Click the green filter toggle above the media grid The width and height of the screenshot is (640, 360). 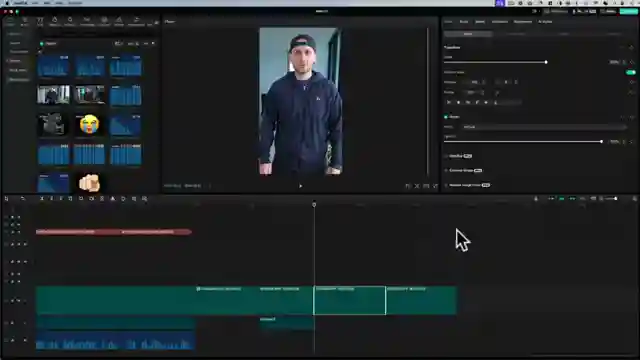[42, 43]
